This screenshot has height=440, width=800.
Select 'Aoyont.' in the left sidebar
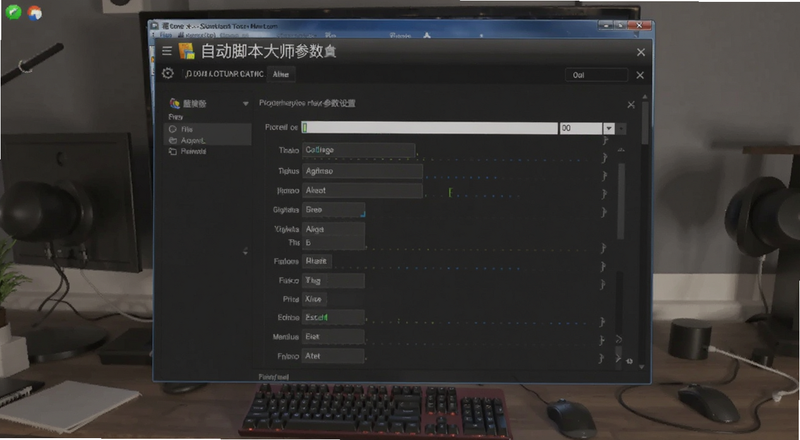tap(208, 140)
